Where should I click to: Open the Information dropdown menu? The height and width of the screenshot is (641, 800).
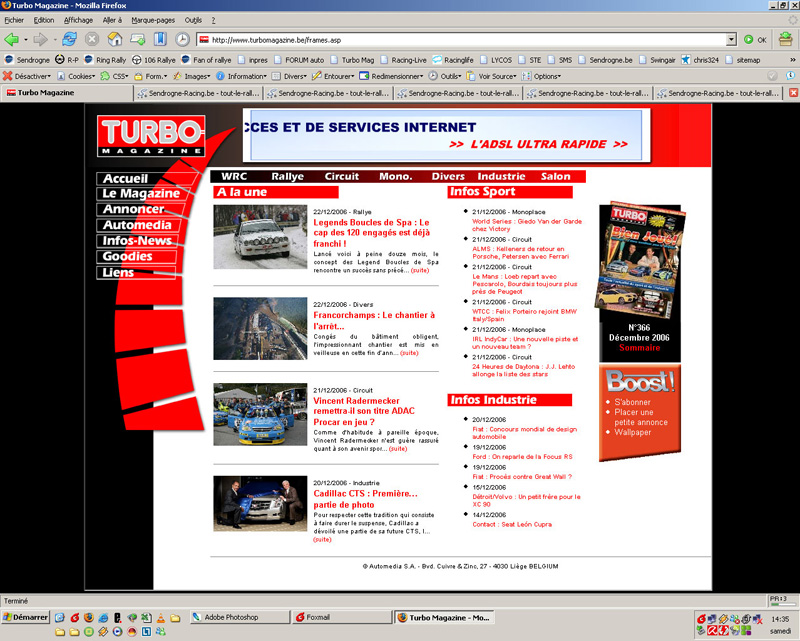pyautogui.click(x=241, y=76)
